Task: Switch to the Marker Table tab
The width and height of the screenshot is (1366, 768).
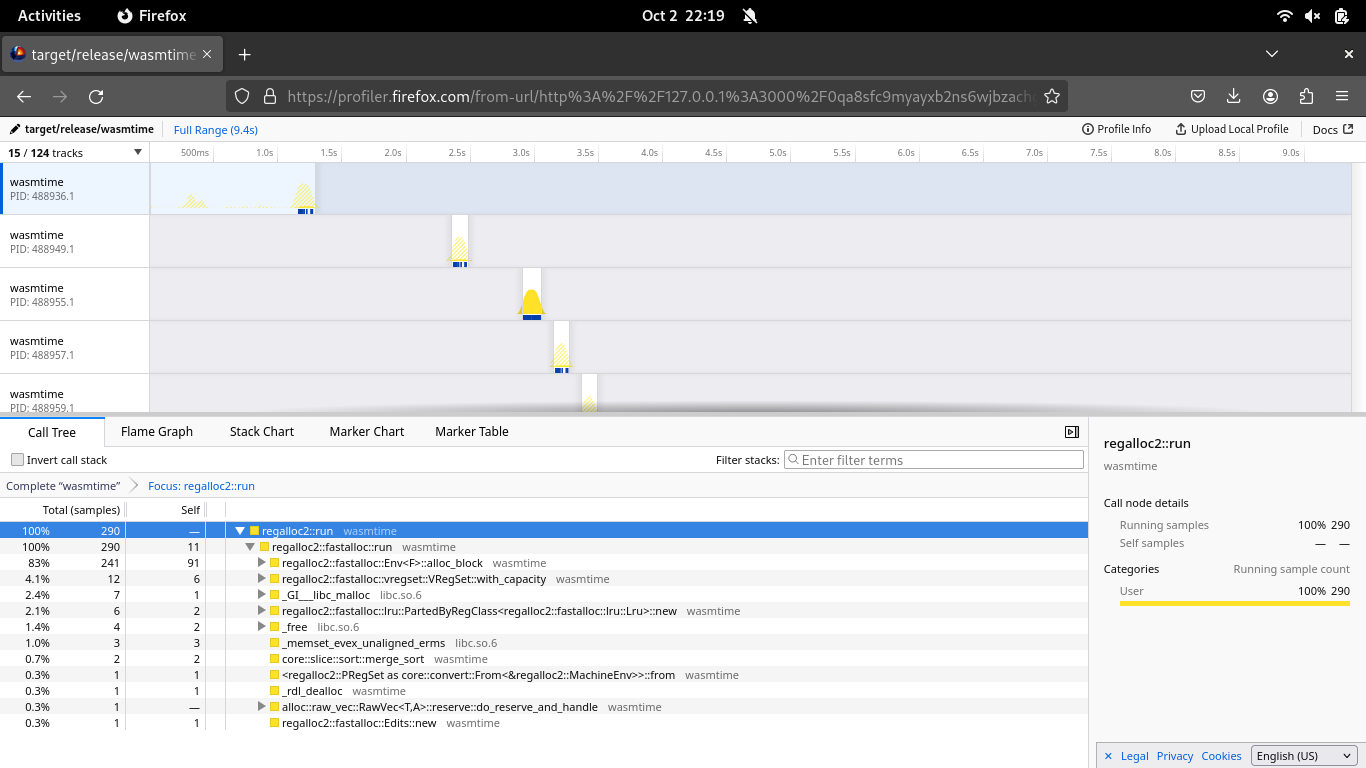Action: pyautogui.click(x=472, y=432)
